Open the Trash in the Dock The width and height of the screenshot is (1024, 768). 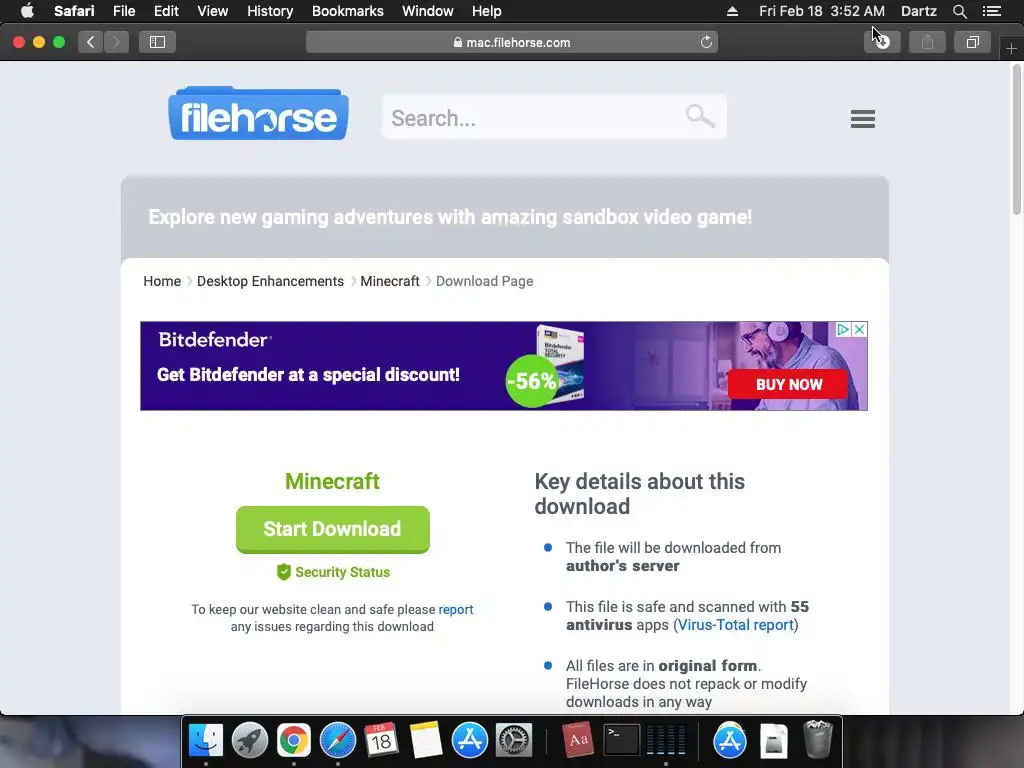tap(818, 739)
